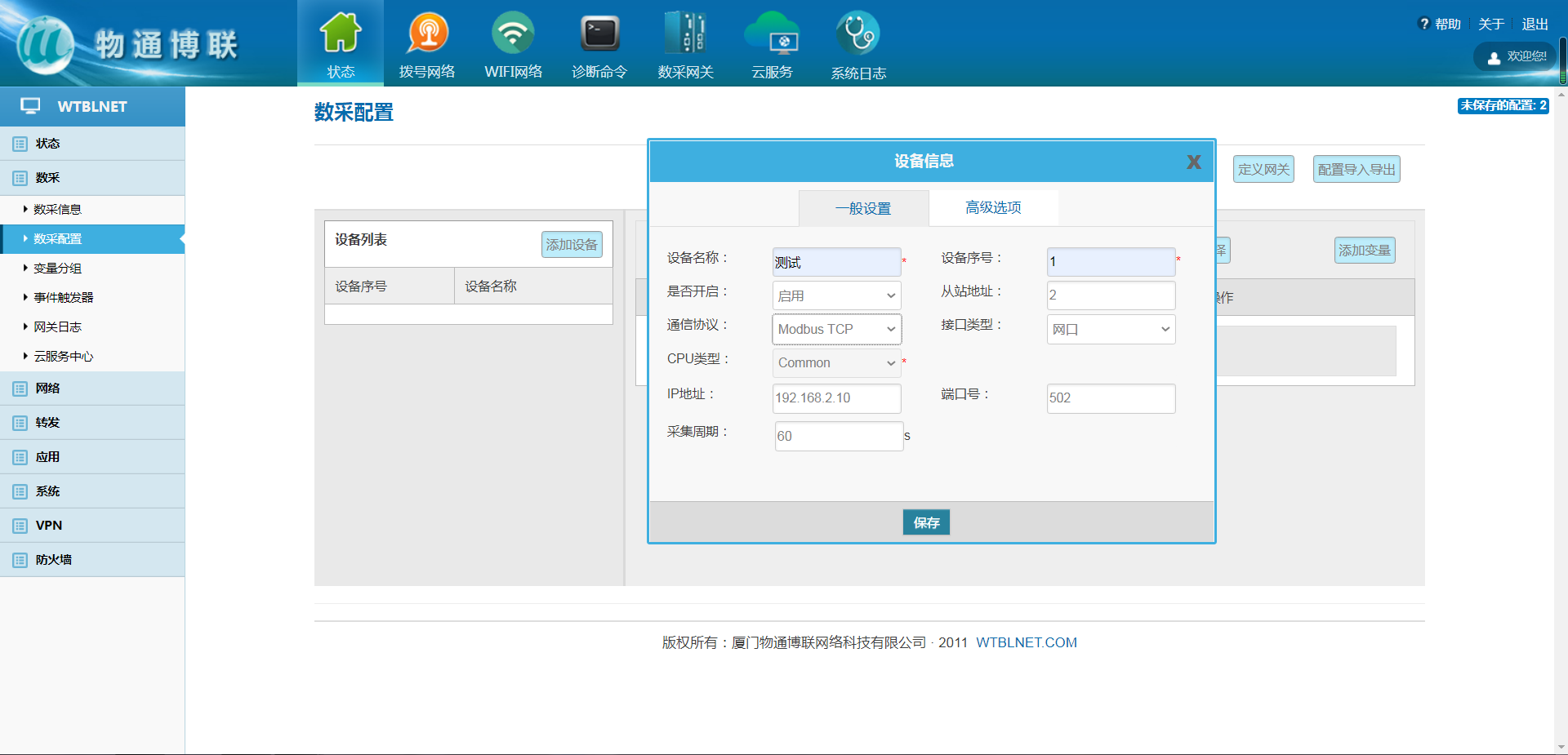Click the list icon beside 防火墙
Viewport: 1568px width, 755px height.
pyautogui.click(x=20, y=560)
